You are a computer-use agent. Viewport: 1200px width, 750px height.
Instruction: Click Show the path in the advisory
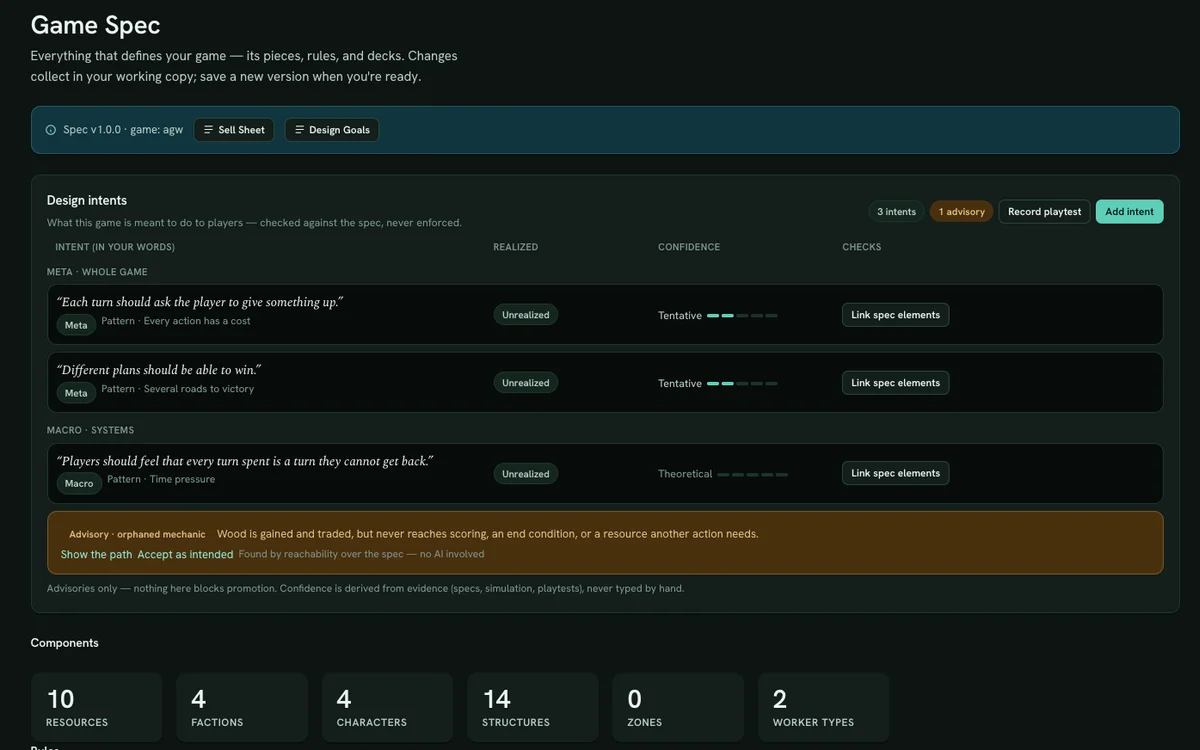pos(96,554)
